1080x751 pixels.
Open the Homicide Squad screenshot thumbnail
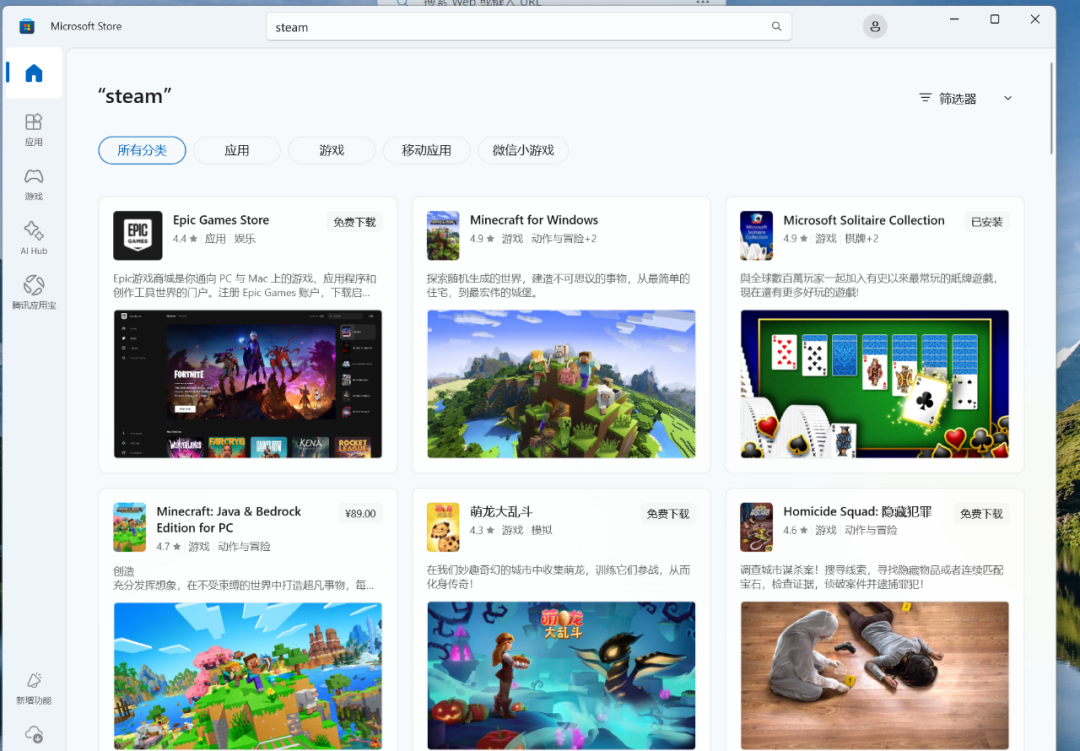tap(875, 676)
